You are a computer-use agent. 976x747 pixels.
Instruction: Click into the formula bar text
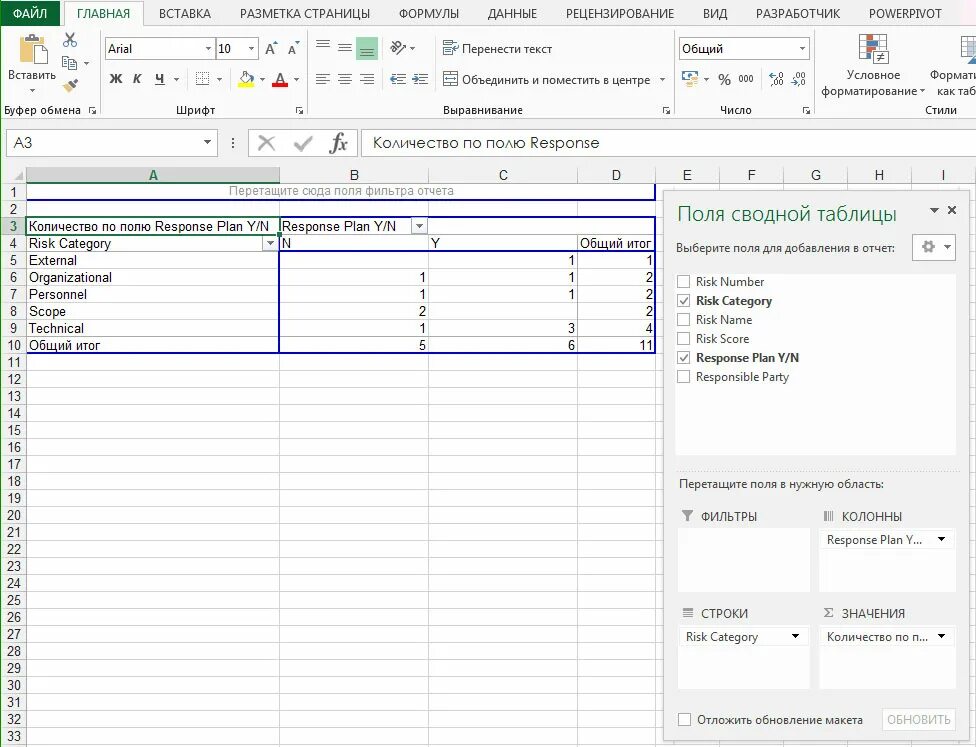tap(486, 143)
